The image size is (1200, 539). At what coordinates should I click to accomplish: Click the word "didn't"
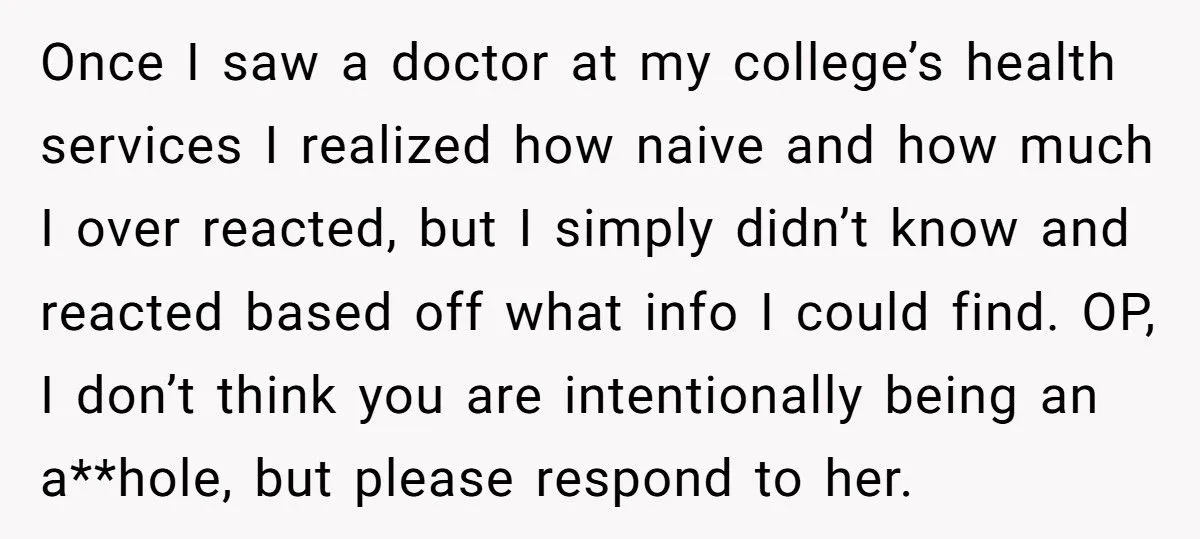pos(798,231)
